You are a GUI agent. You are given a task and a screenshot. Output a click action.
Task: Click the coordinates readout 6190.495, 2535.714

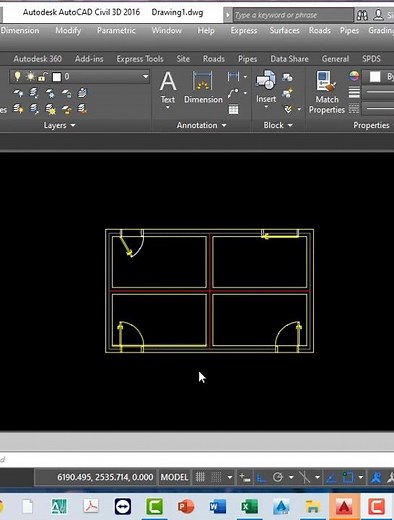point(105,477)
